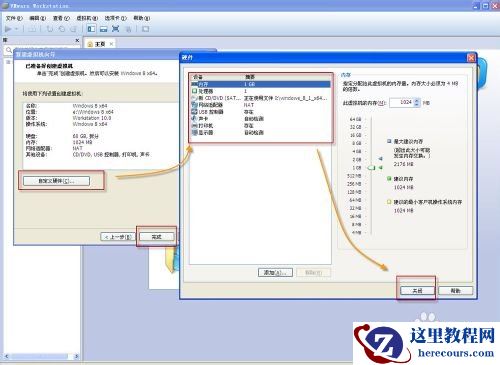
Task: Open the 文件(F) menu
Action: pyautogui.click(x=14, y=18)
